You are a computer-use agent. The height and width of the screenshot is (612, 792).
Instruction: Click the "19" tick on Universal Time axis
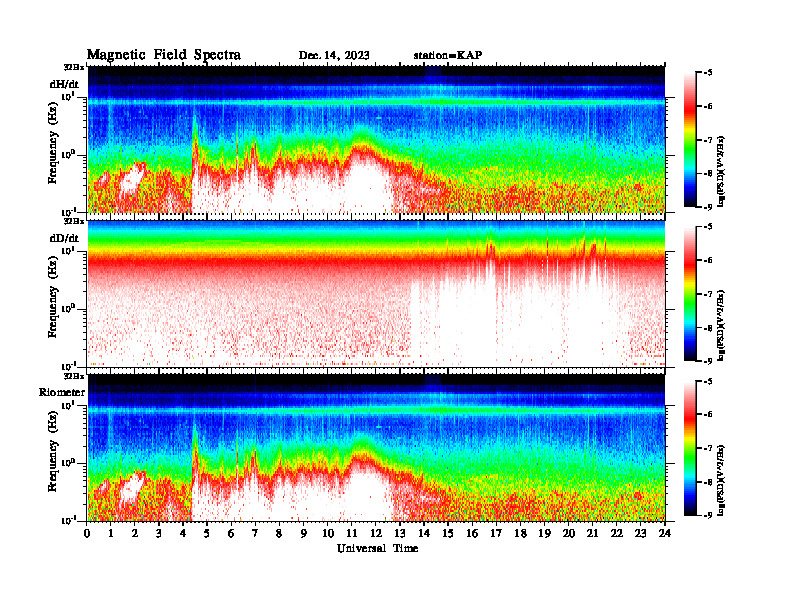pos(544,534)
